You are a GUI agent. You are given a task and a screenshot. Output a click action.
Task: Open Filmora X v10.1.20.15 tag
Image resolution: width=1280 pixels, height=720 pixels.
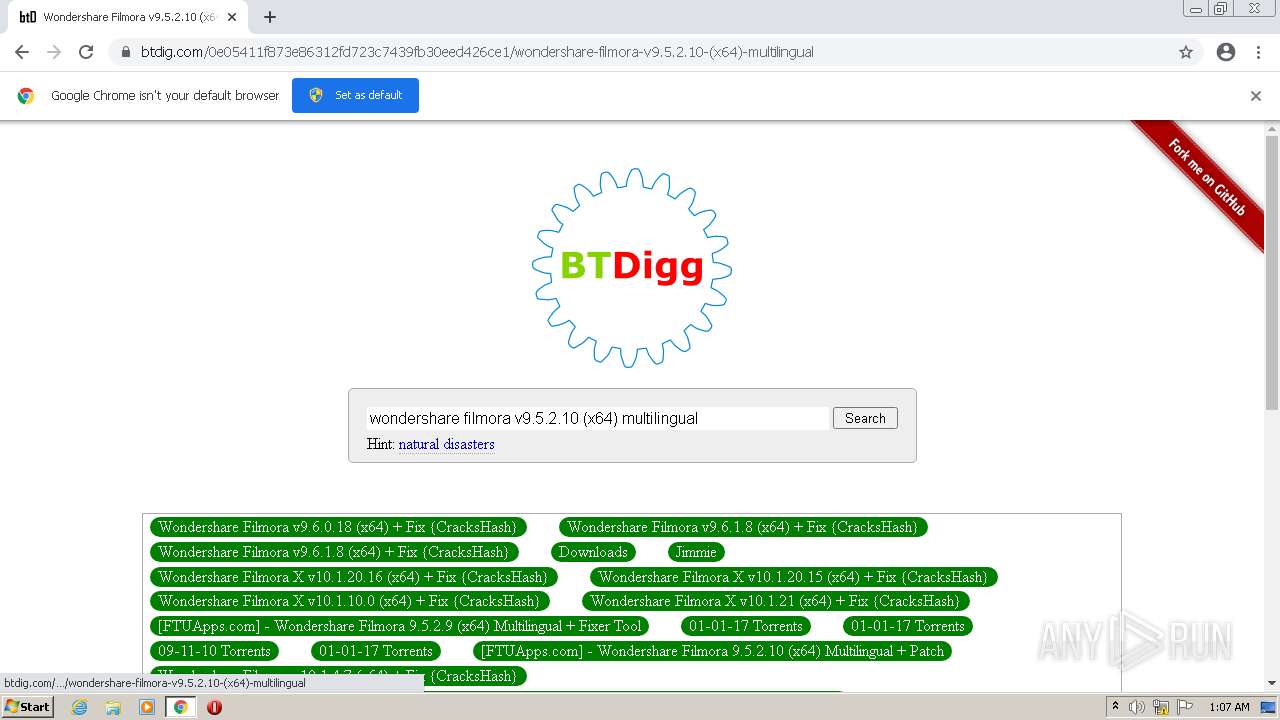click(x=794, y=577)
